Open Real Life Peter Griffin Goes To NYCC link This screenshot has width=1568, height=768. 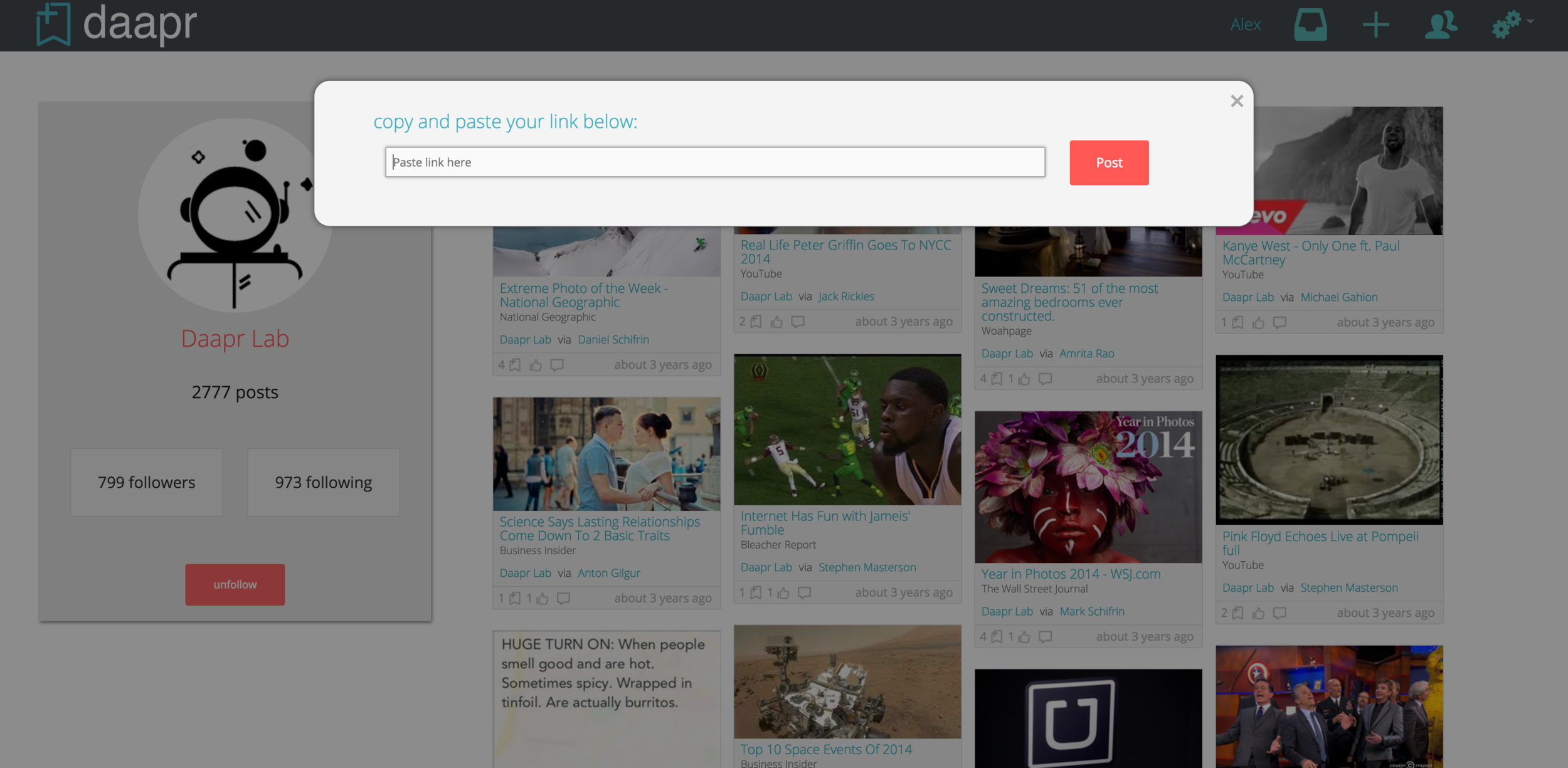845,252
